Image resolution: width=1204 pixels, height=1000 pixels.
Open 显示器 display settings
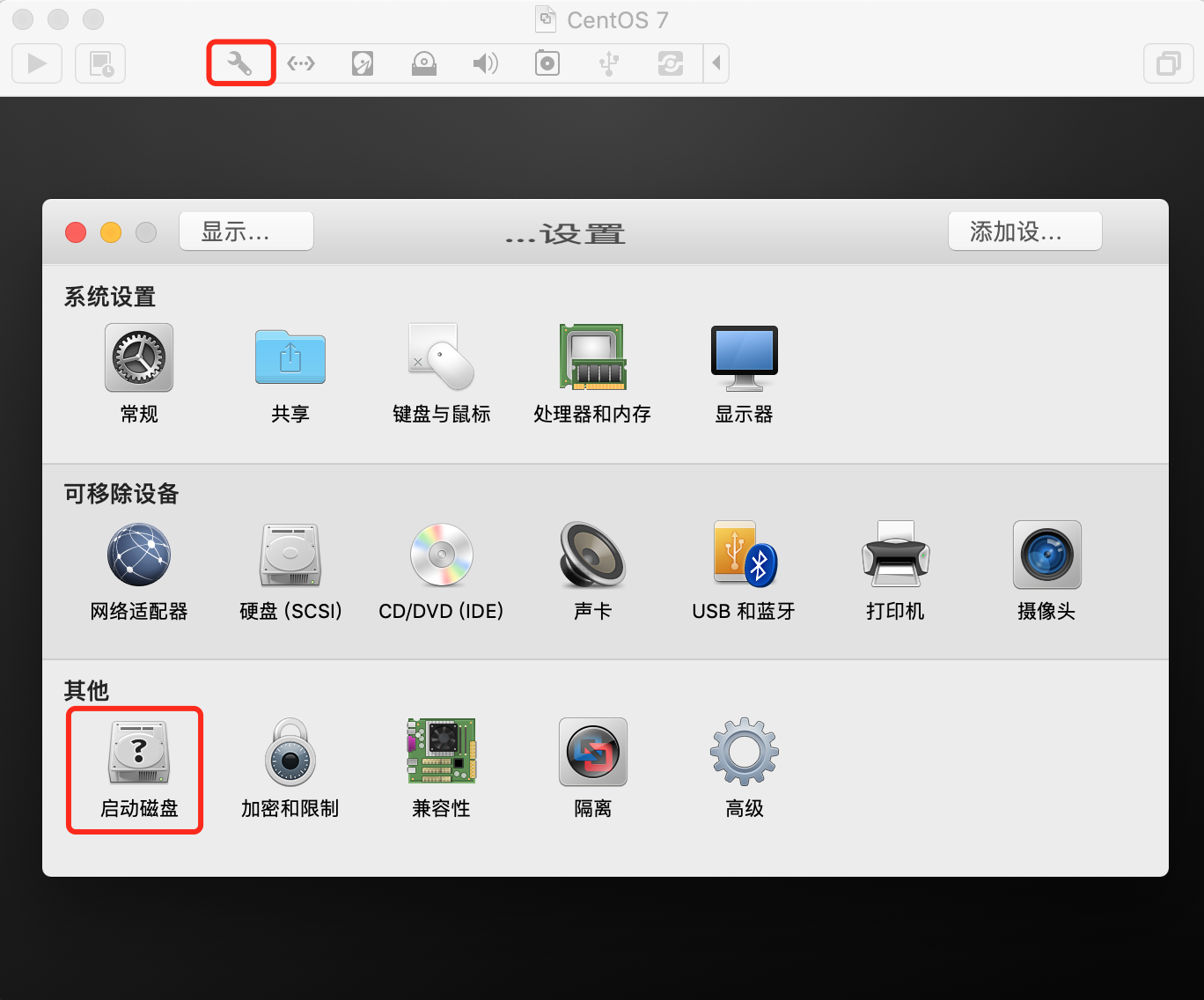click(745, 374)
